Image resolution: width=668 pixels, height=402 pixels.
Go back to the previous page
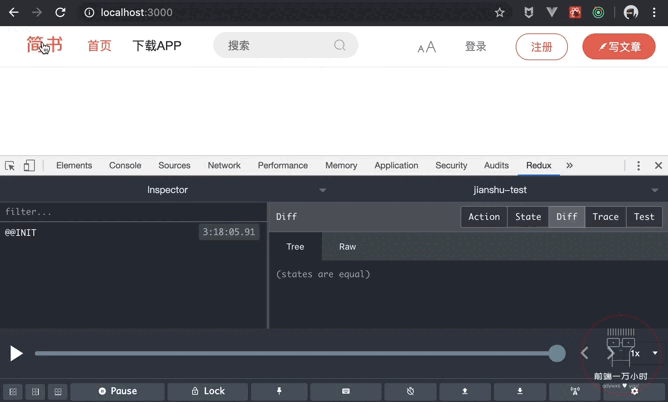(x=14, y=12)
